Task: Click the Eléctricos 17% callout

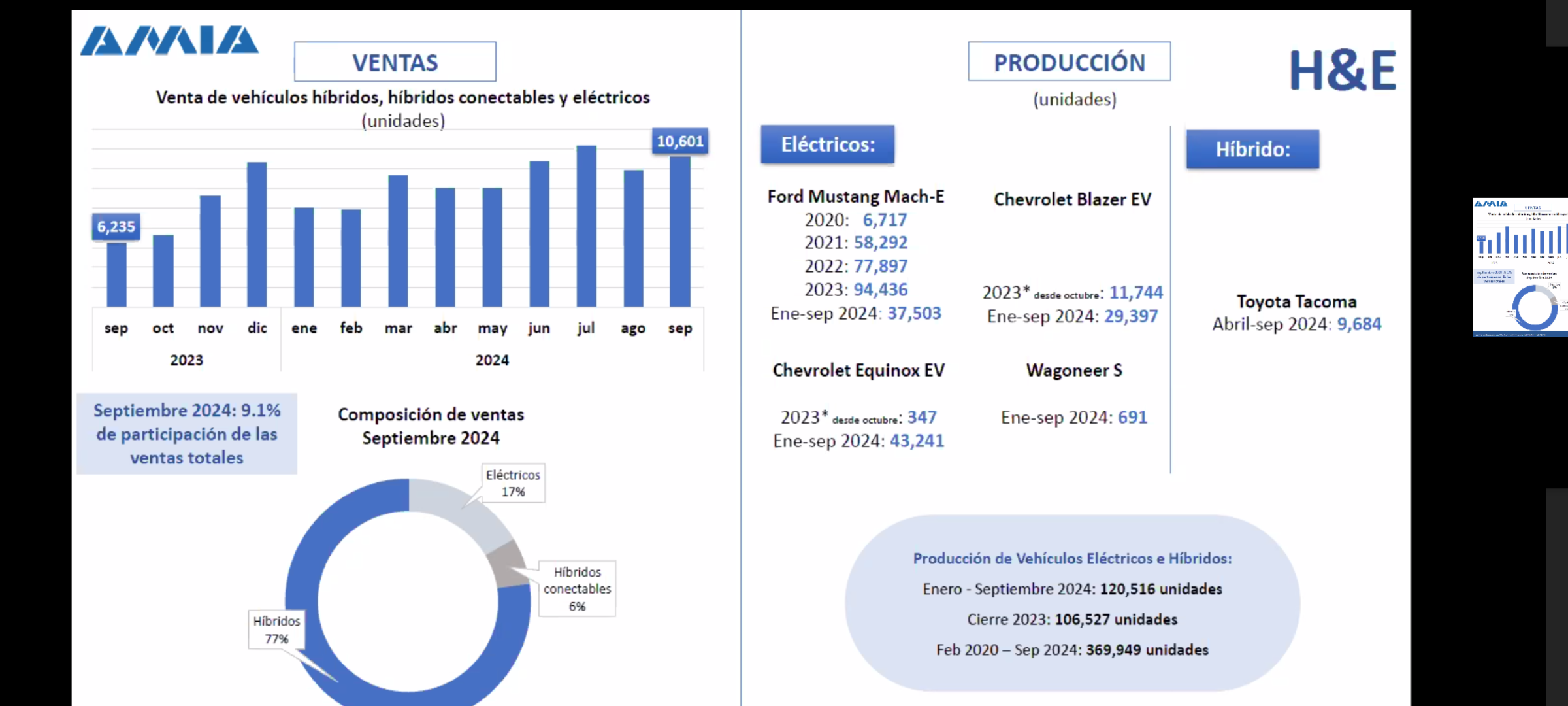Action: coord(513,483)
